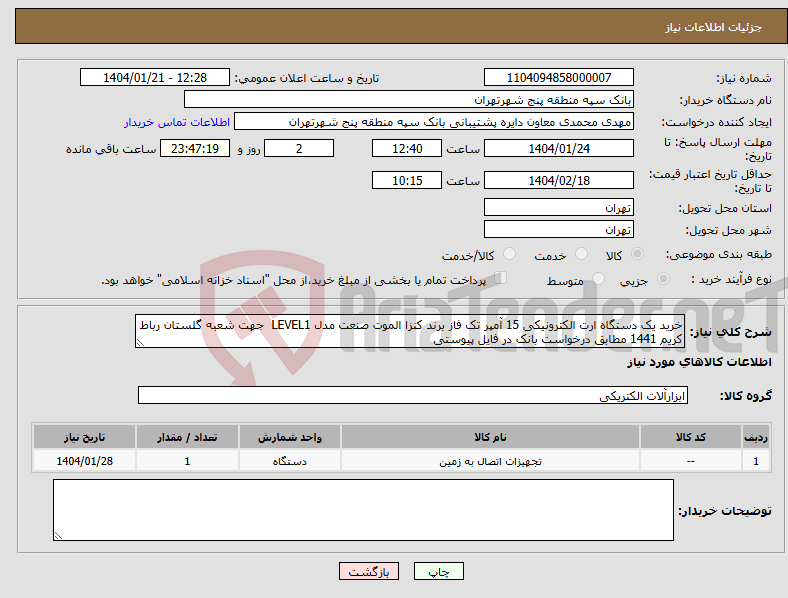The height and width of the screenshot is (598, 788).
Task: Click the کد کالا column header
Action: tap(691, 437)
